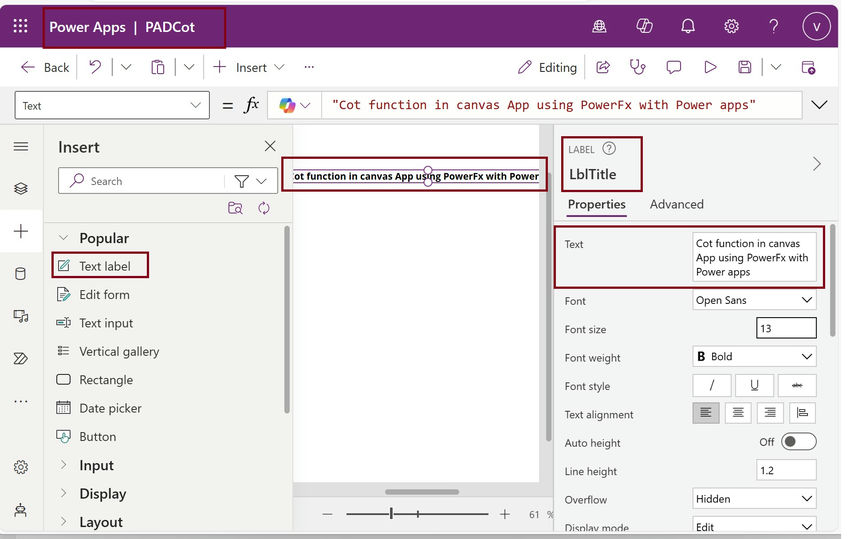Click the Paste clipboard icon
The width and height of the screenshot is (850, 539).
click(x=158, y=67)
